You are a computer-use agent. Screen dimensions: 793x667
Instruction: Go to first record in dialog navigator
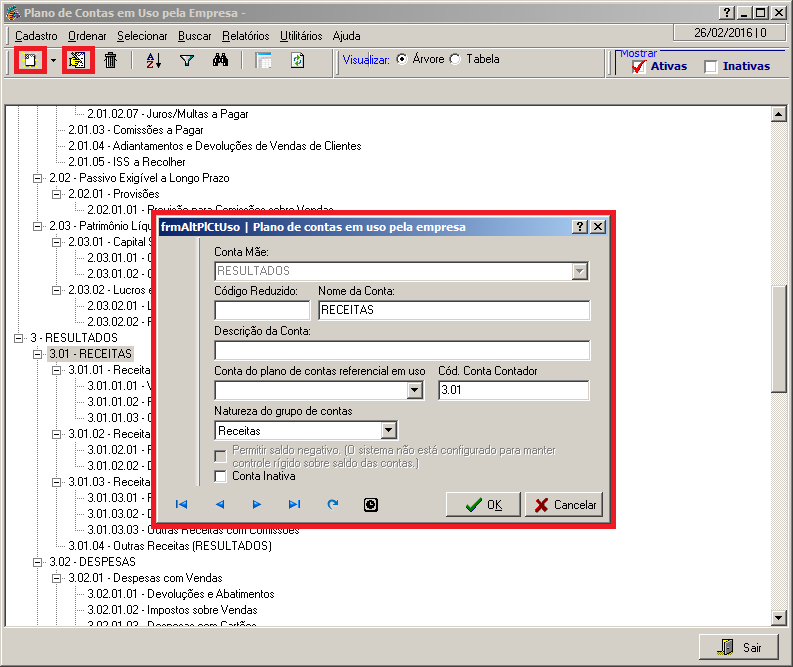click(x=181, y=505)
